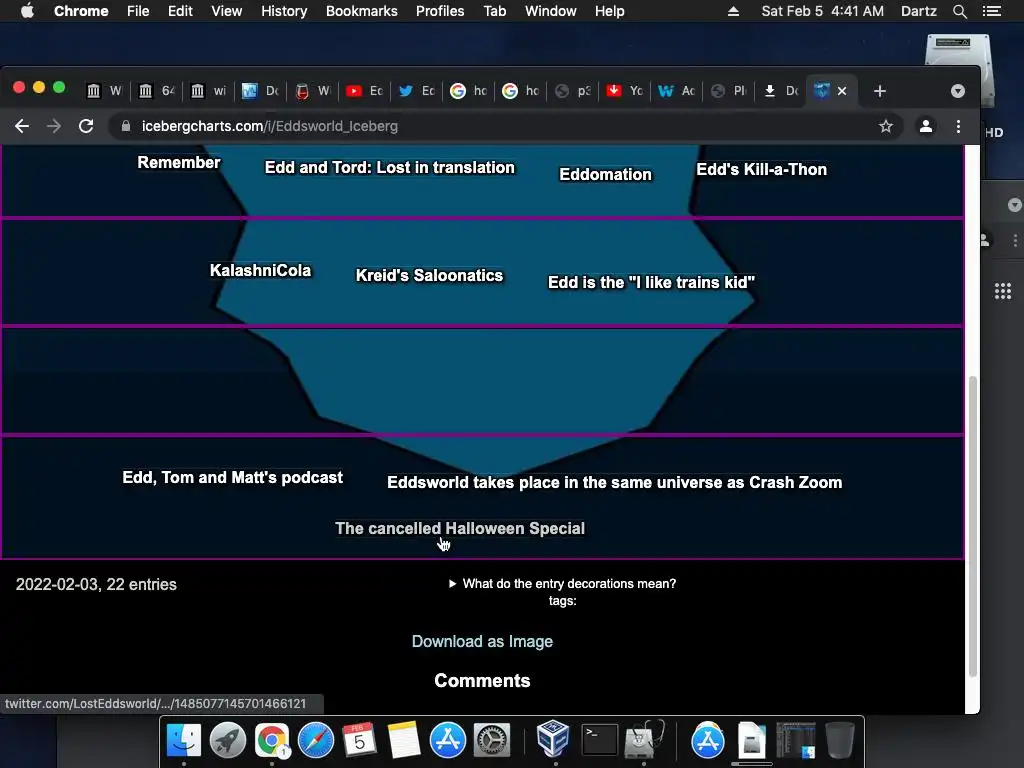The image size is (1024, 768).
Task: Open 'The cancelled Halloween Special' entry
Action: tap(460, 528)
